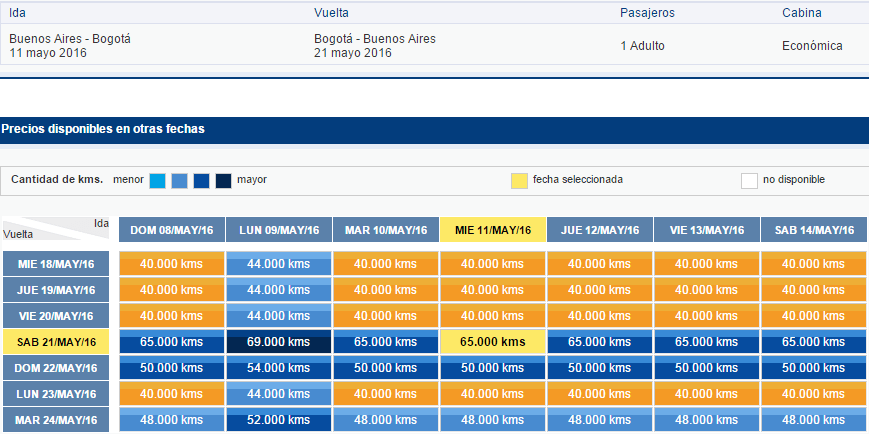The height and width of the screenshot is (434, 869).
Task: Pick 44.000 kms cell in VIE 20/MAY row
Action: coord(279,316)
